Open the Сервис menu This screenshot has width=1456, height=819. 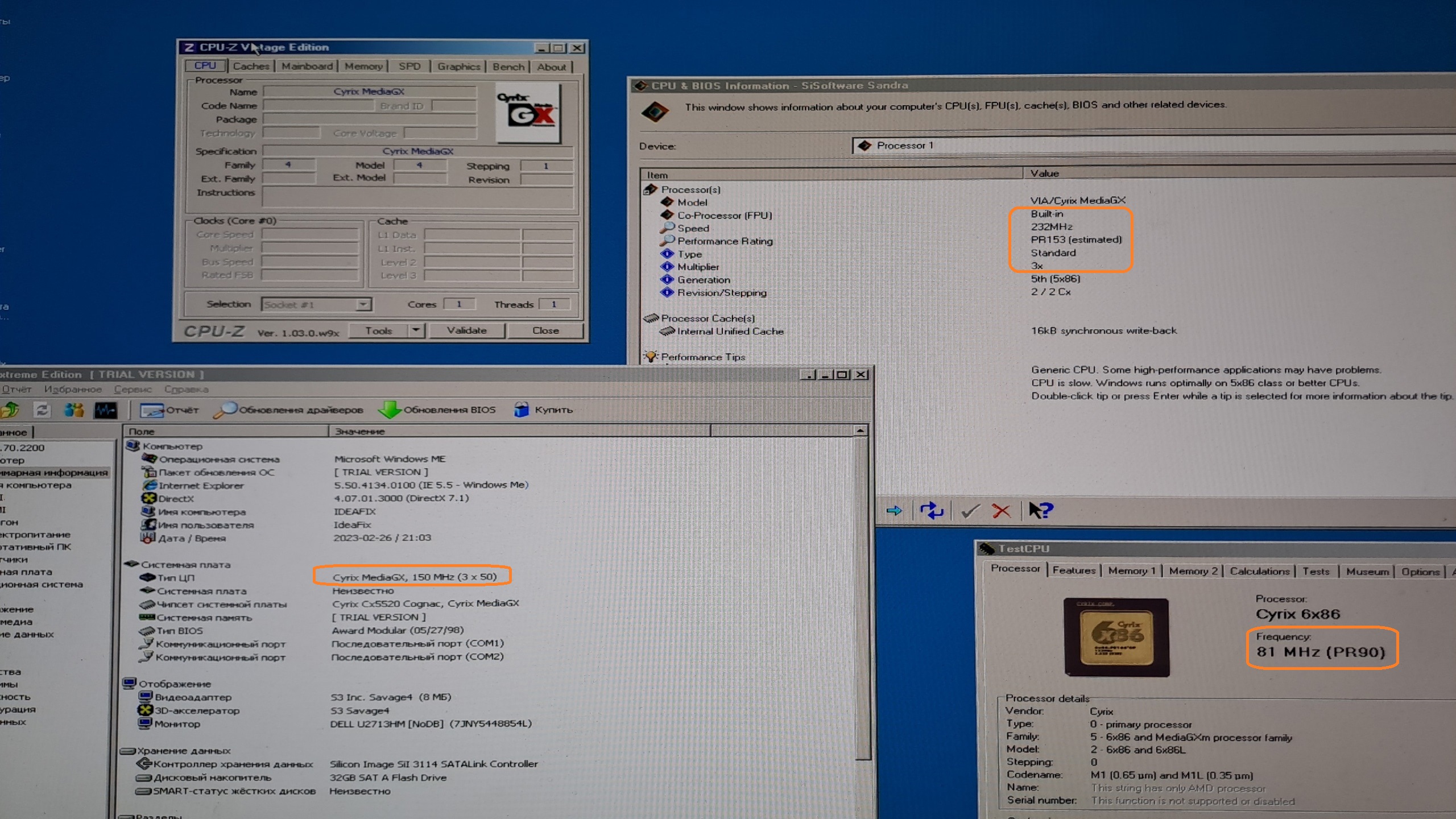(x=133, y=390)
